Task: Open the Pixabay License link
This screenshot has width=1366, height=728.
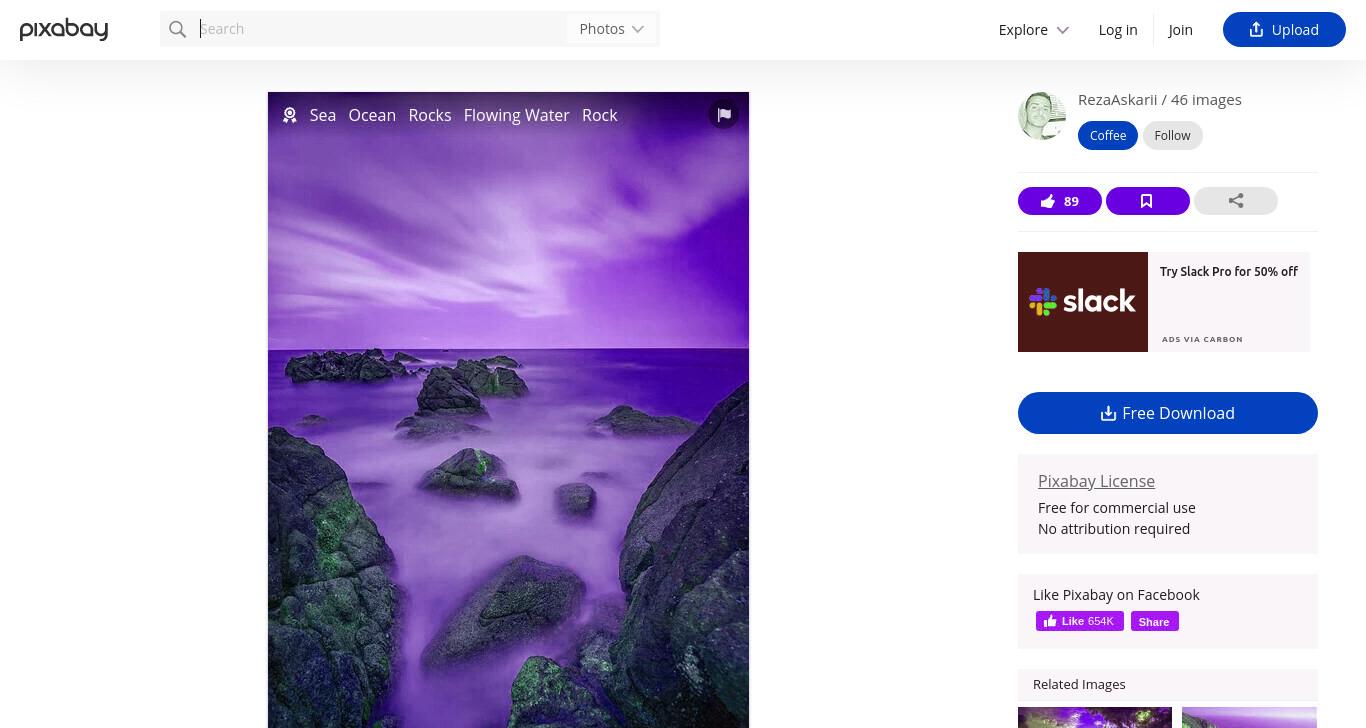Action: 1096,481
